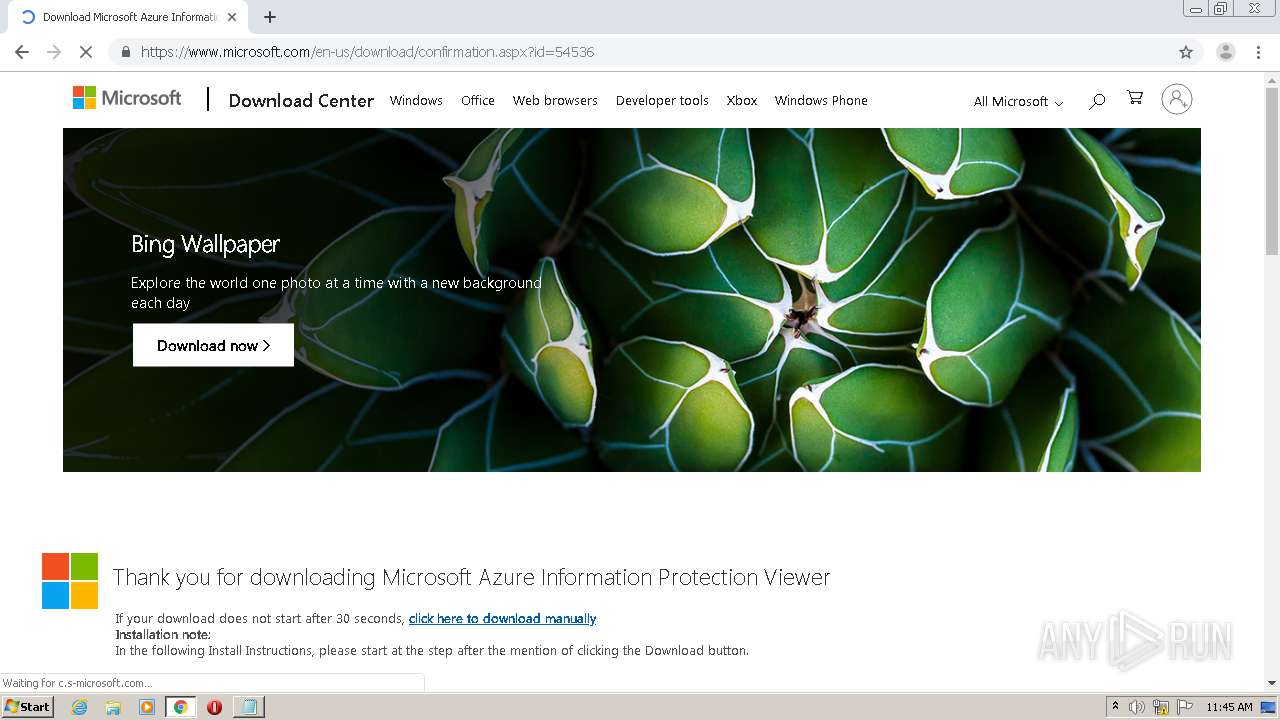Image resolution: width=1280 pixels, height=720 pixels.
Task: Click the scrollbar down arrow
Action: [1272, 683]
